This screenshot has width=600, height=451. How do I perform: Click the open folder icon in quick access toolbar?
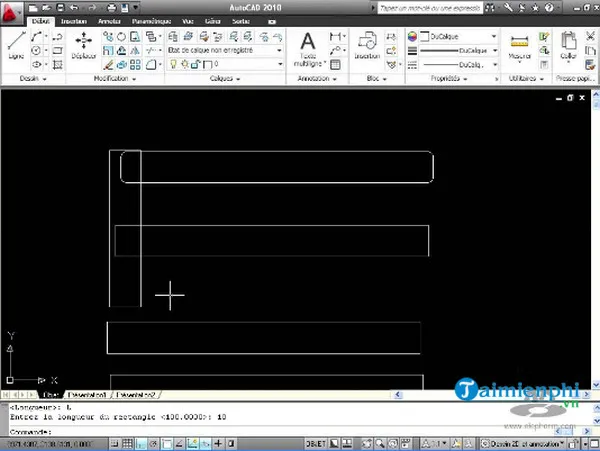coord(46,7)
